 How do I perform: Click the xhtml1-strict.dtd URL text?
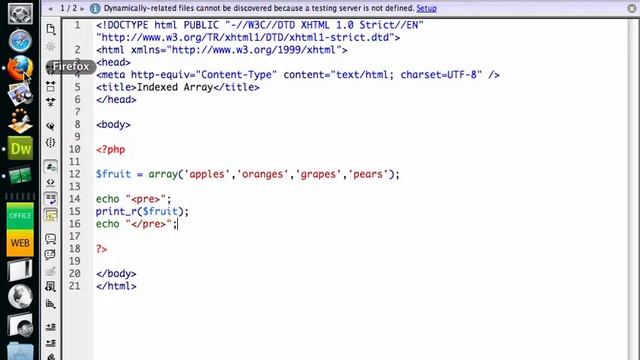click(x=248, y=38)
